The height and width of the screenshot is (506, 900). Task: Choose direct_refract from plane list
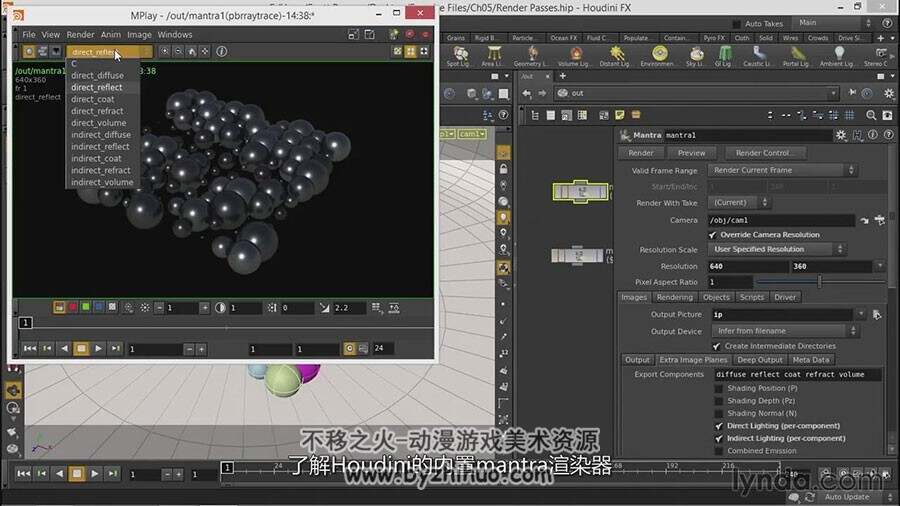[x=98, y=111]
